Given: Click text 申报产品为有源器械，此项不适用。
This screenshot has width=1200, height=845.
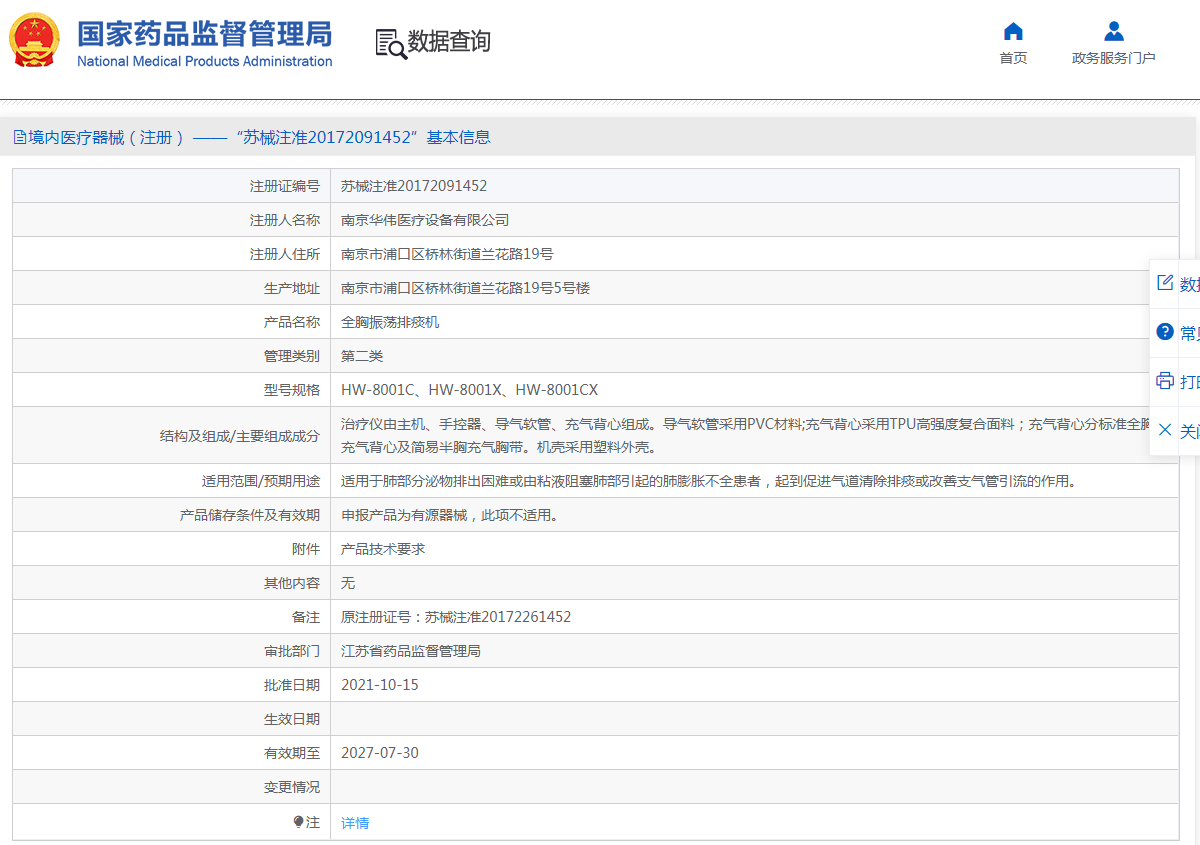Looking at the screenshot, I should click(449, 515).
